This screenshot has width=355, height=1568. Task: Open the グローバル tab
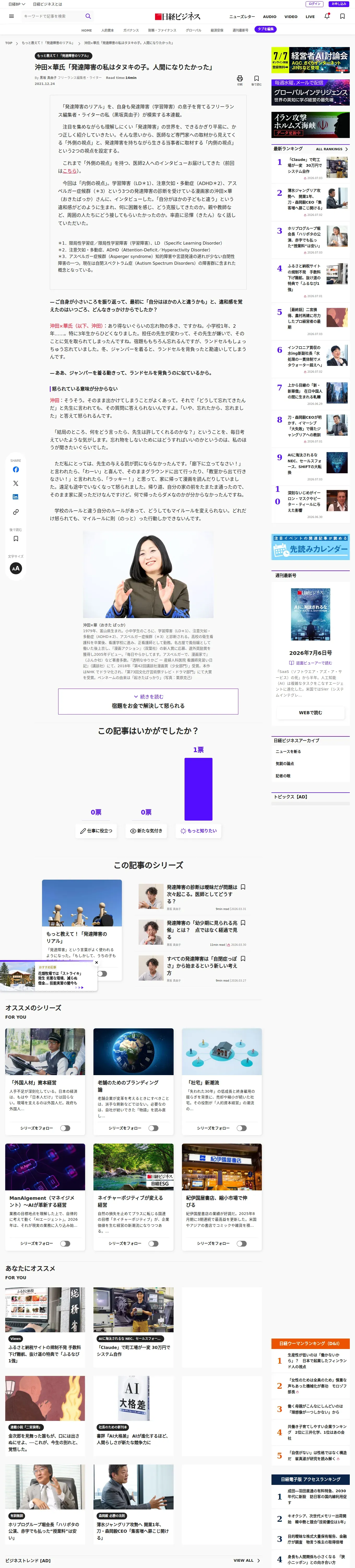tap(193, 30)
